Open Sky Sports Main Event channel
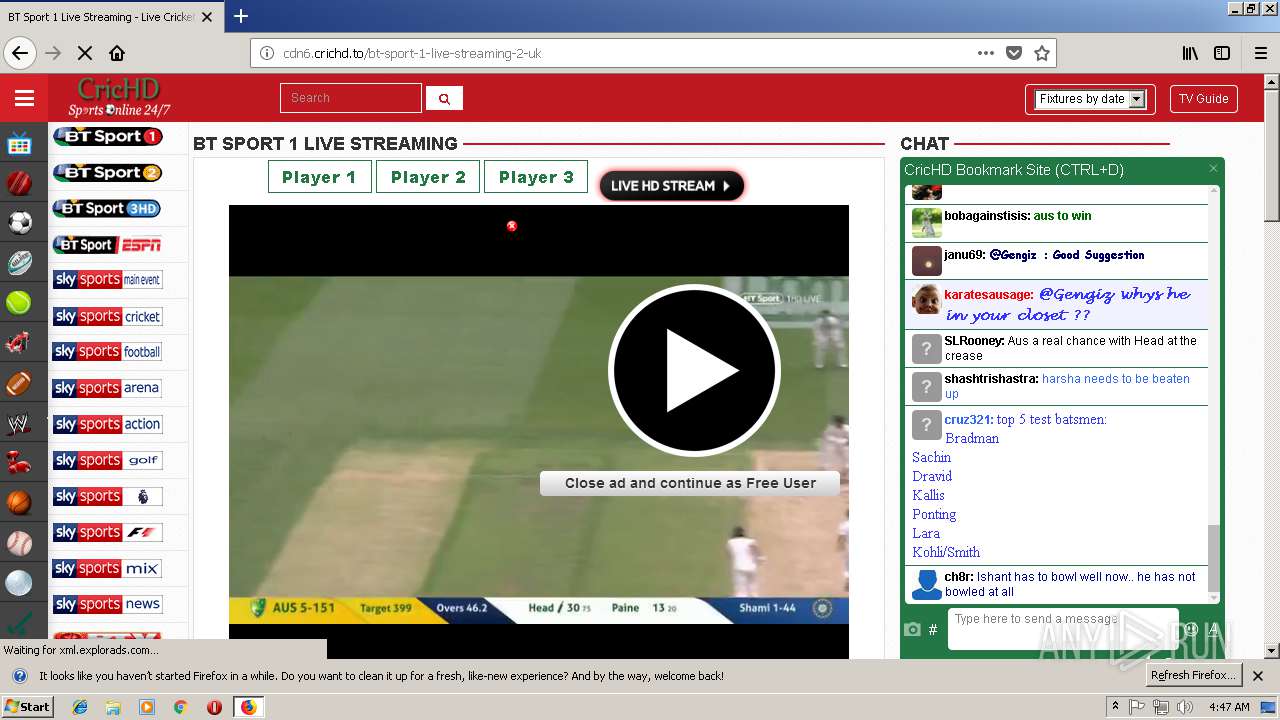This screenshot has width=1280, height=720. pyautogui.click(x=108, y=280)
